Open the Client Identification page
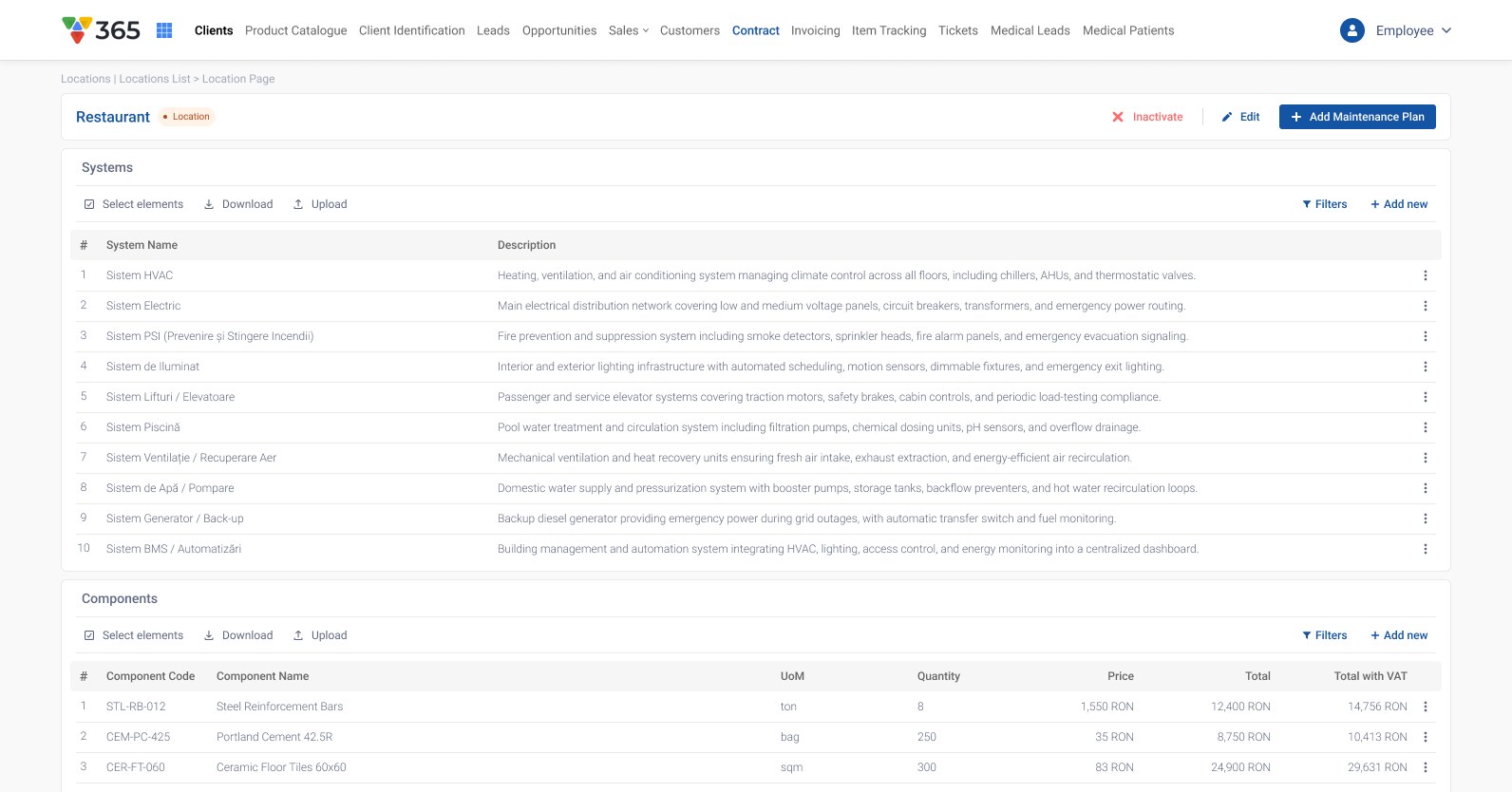Viewport: 1512px width, 792px height. coord(412,30)
